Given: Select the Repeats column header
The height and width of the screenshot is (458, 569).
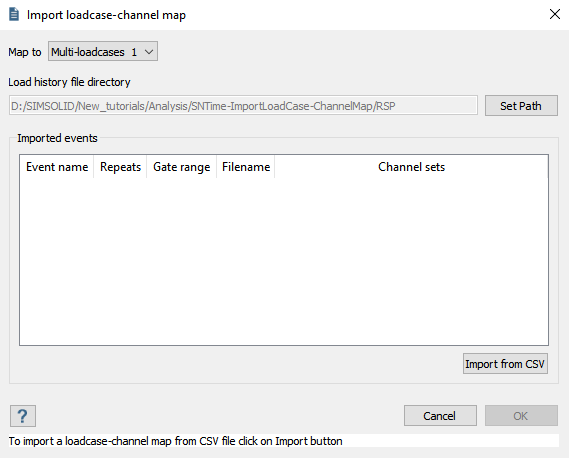Looking at the screenshot, I should tap(120, 167).
